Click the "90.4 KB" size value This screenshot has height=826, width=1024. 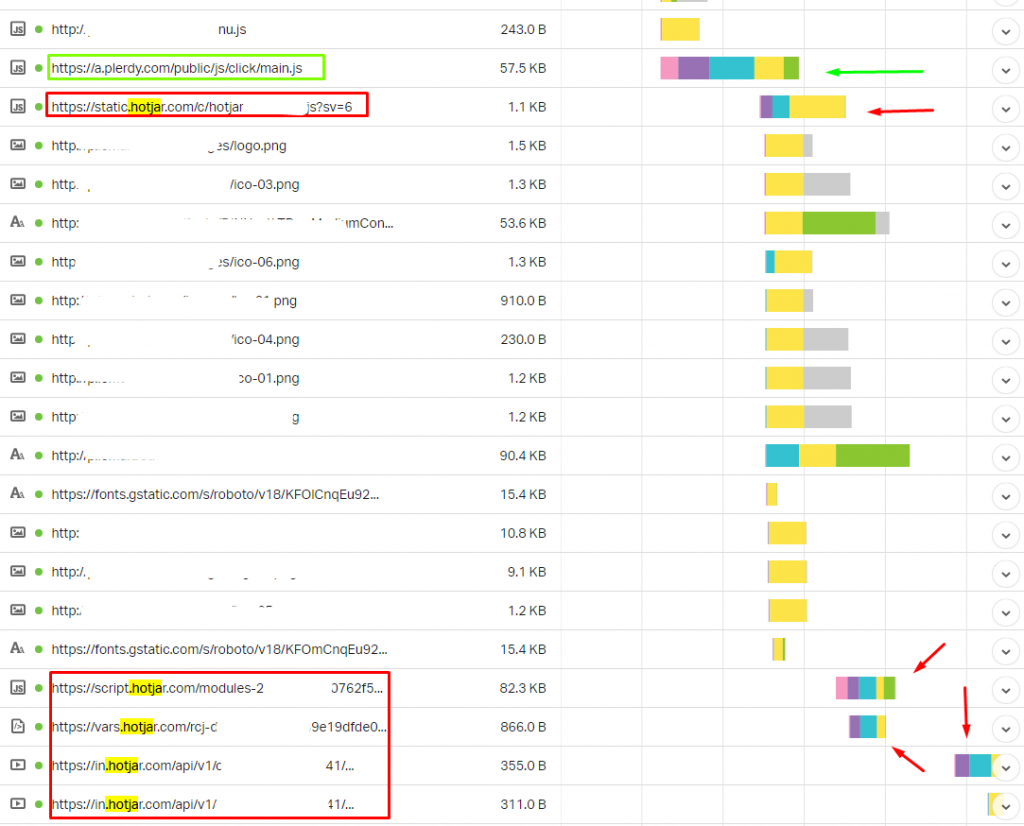[x=522, y=456]
